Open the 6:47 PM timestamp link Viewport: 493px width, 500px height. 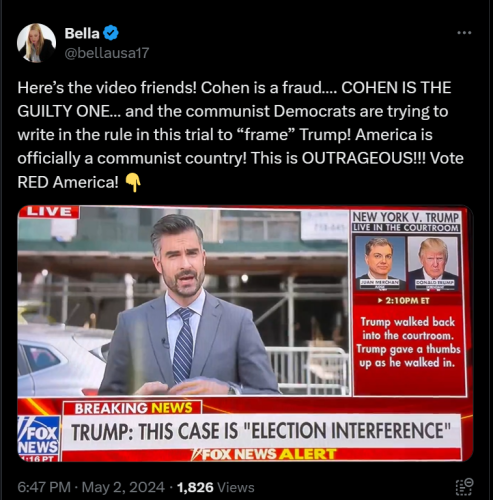click(x=44, y=487)
